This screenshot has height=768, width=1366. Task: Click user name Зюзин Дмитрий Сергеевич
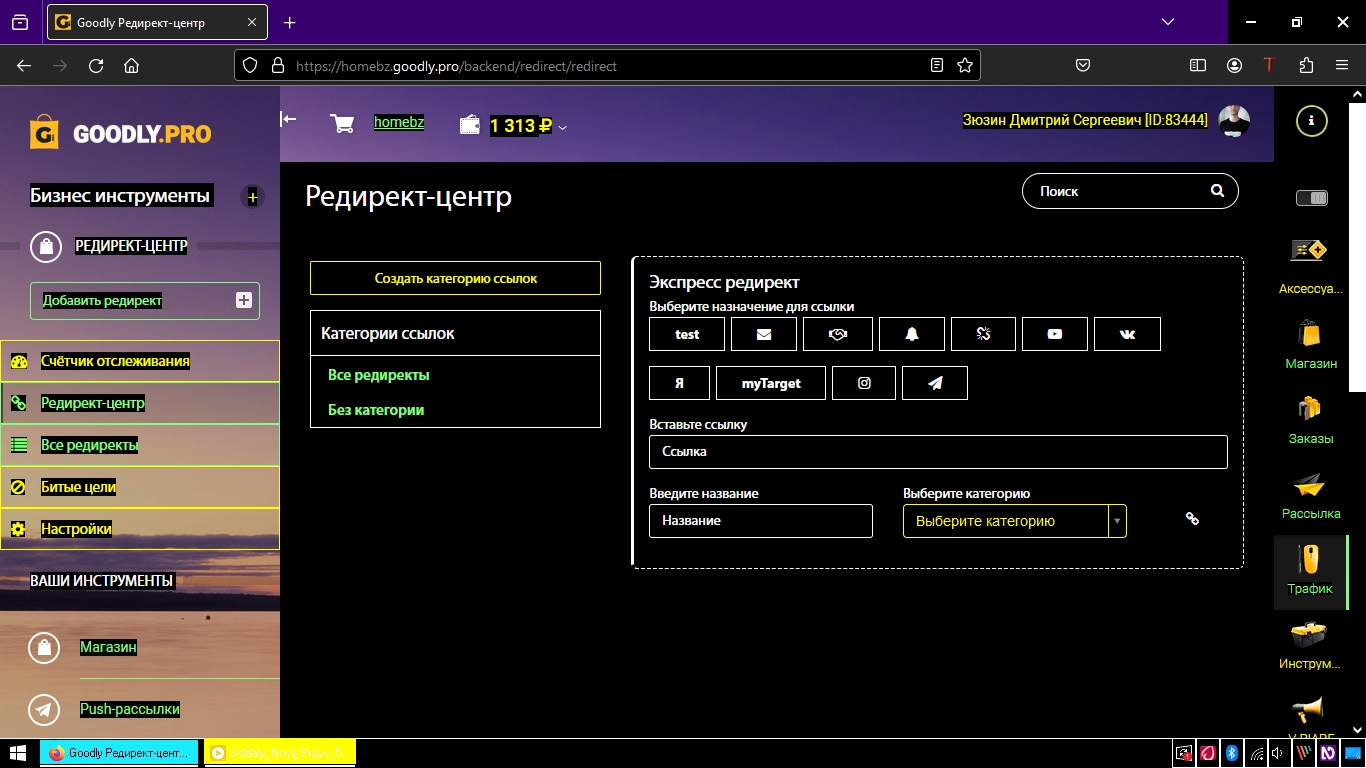click(1085, 120)
